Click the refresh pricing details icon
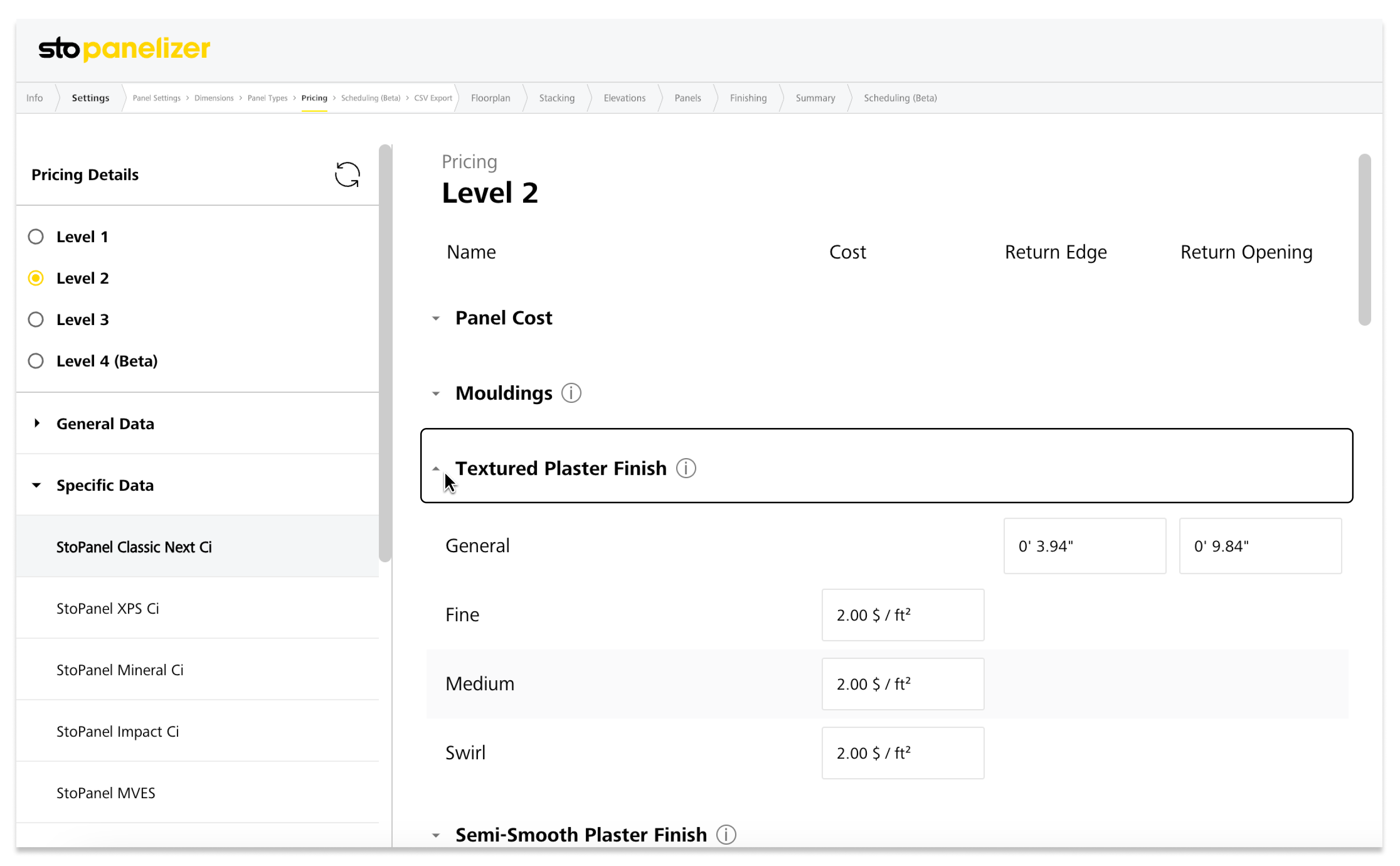1400x866 pixels. click(x=347, y=175)
